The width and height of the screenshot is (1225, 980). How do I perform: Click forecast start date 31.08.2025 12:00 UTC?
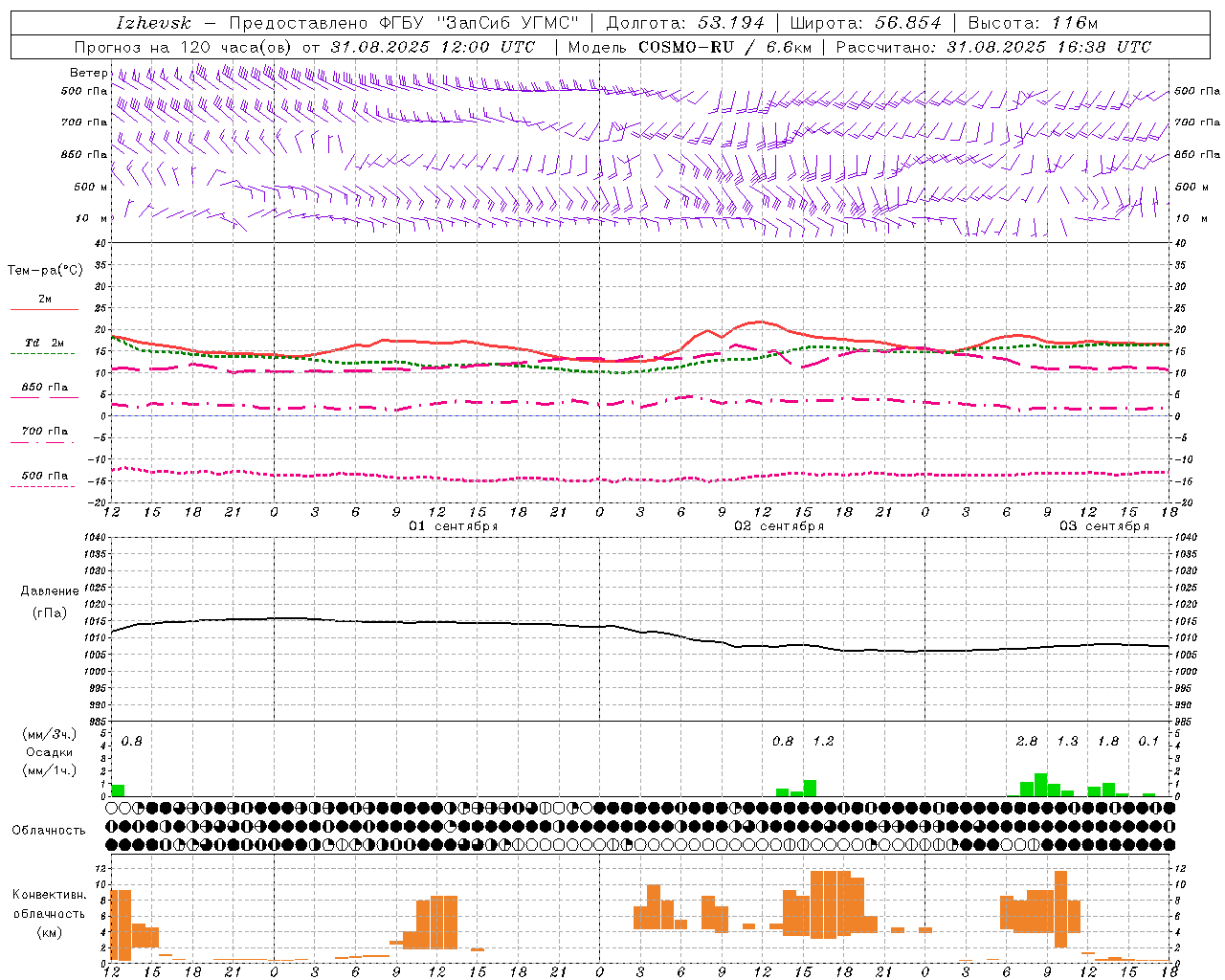pyautogui.click(x=433, y=47)
